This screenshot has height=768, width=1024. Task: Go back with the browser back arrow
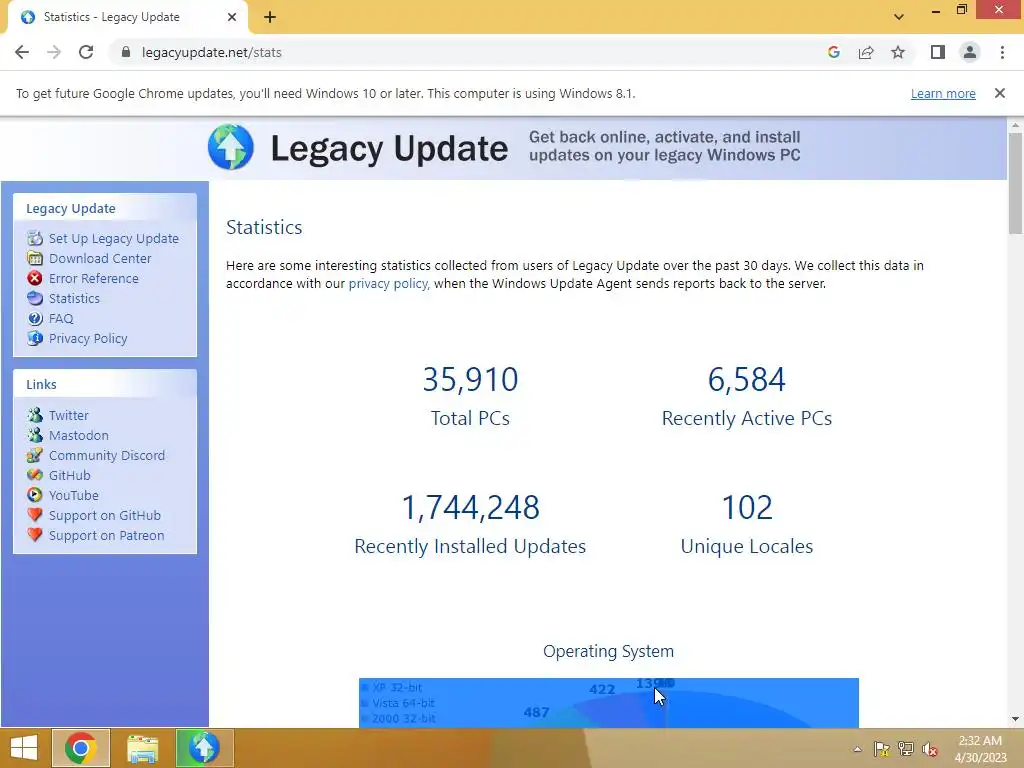(22, 52)
